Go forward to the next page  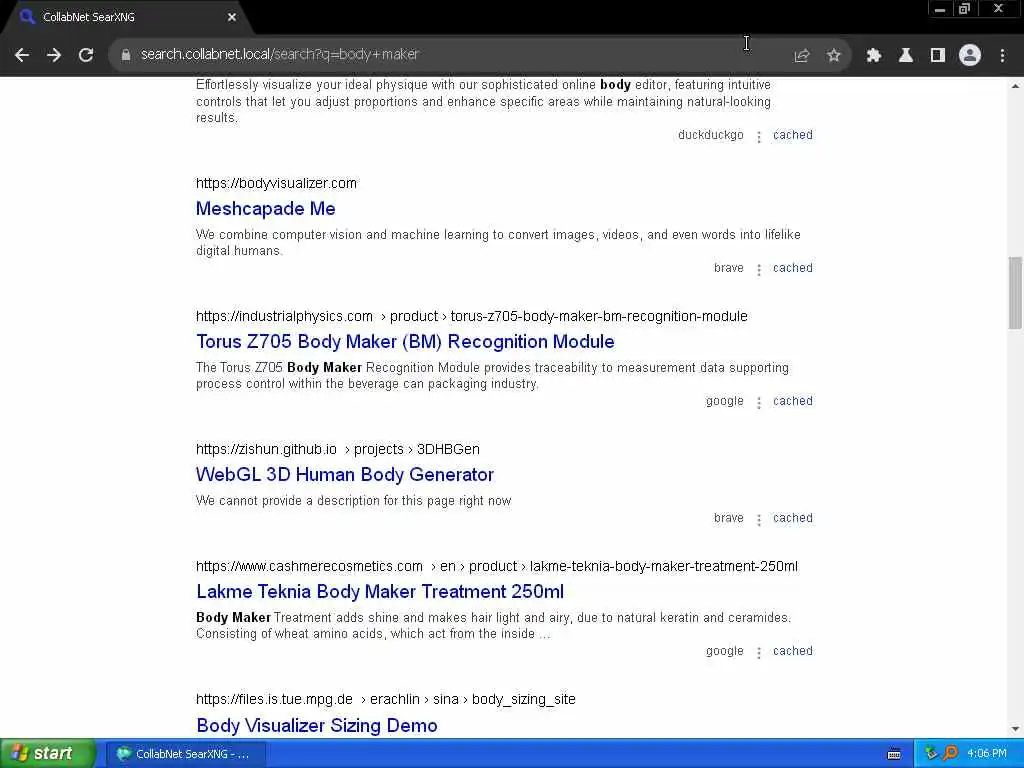54,56
